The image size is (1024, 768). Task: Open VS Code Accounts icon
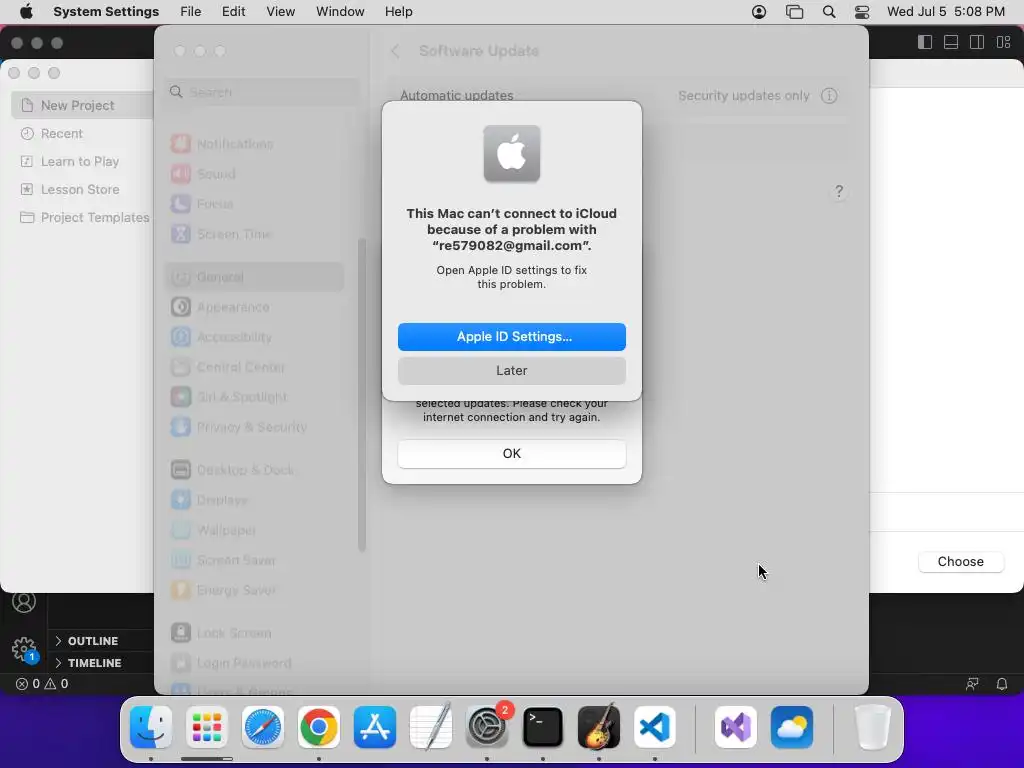coord(24,601)
